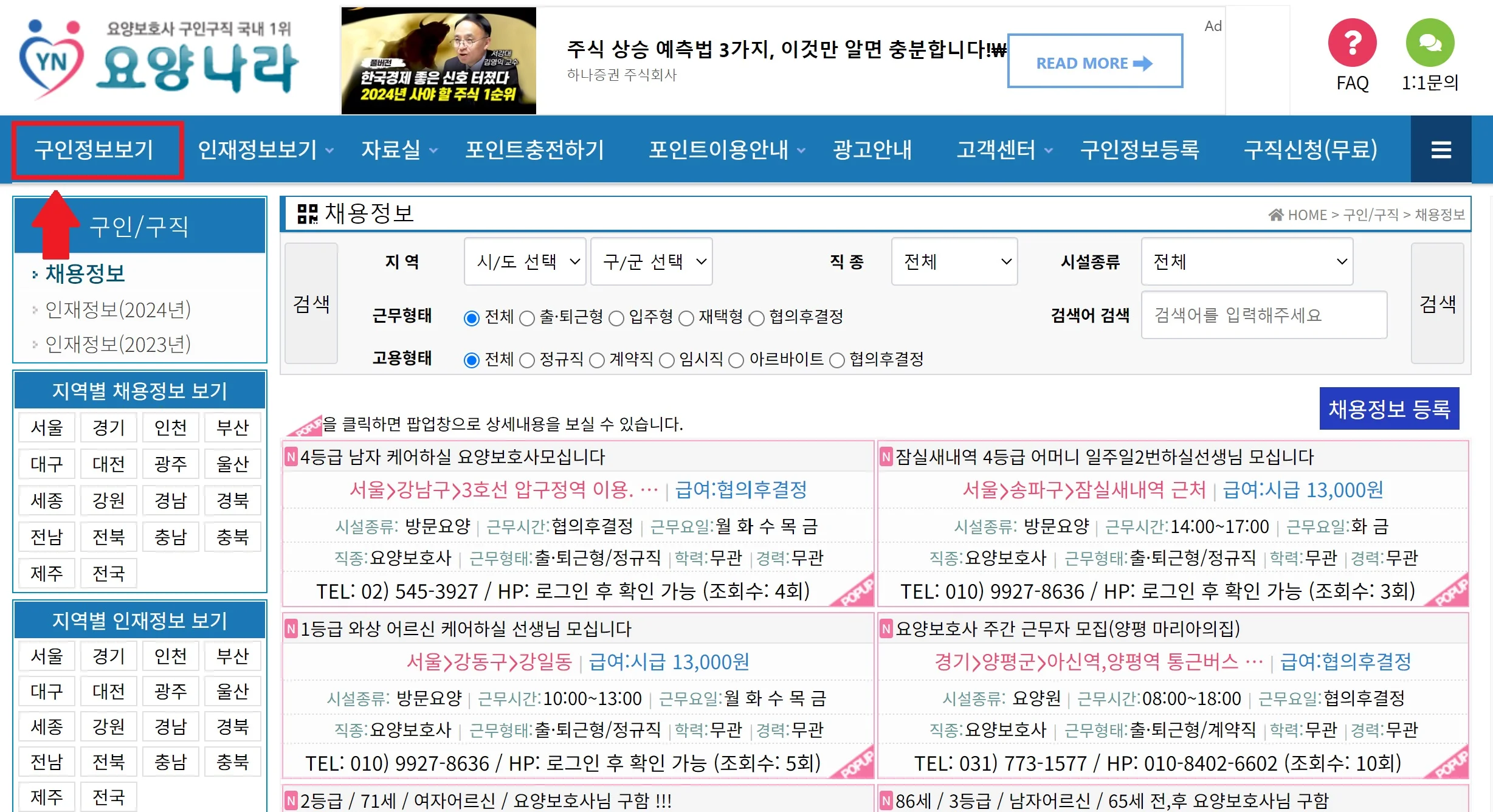The width and height of the screenshot is (1493, 812).
Task: Select 정규직 employment type radio button
Action: pyautogui.click(x=527, y=360)
